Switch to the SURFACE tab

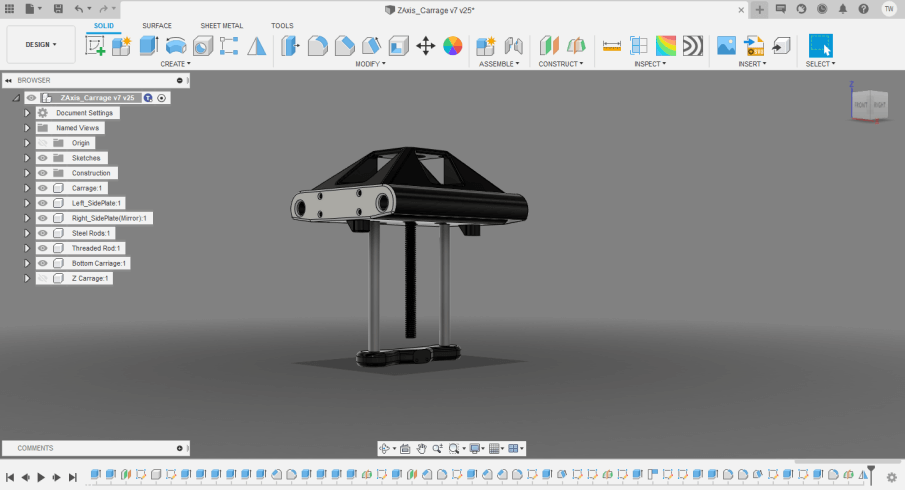coord(157,25)
